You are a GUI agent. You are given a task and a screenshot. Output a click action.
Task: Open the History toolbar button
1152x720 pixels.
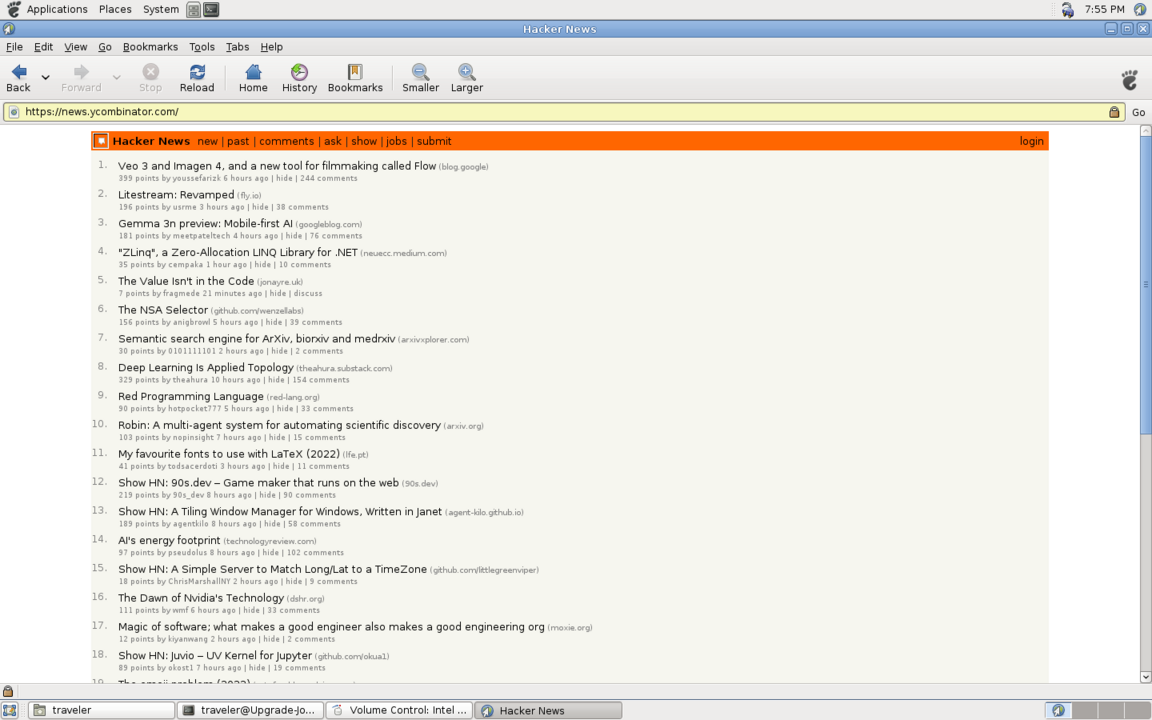coord(299,78)
